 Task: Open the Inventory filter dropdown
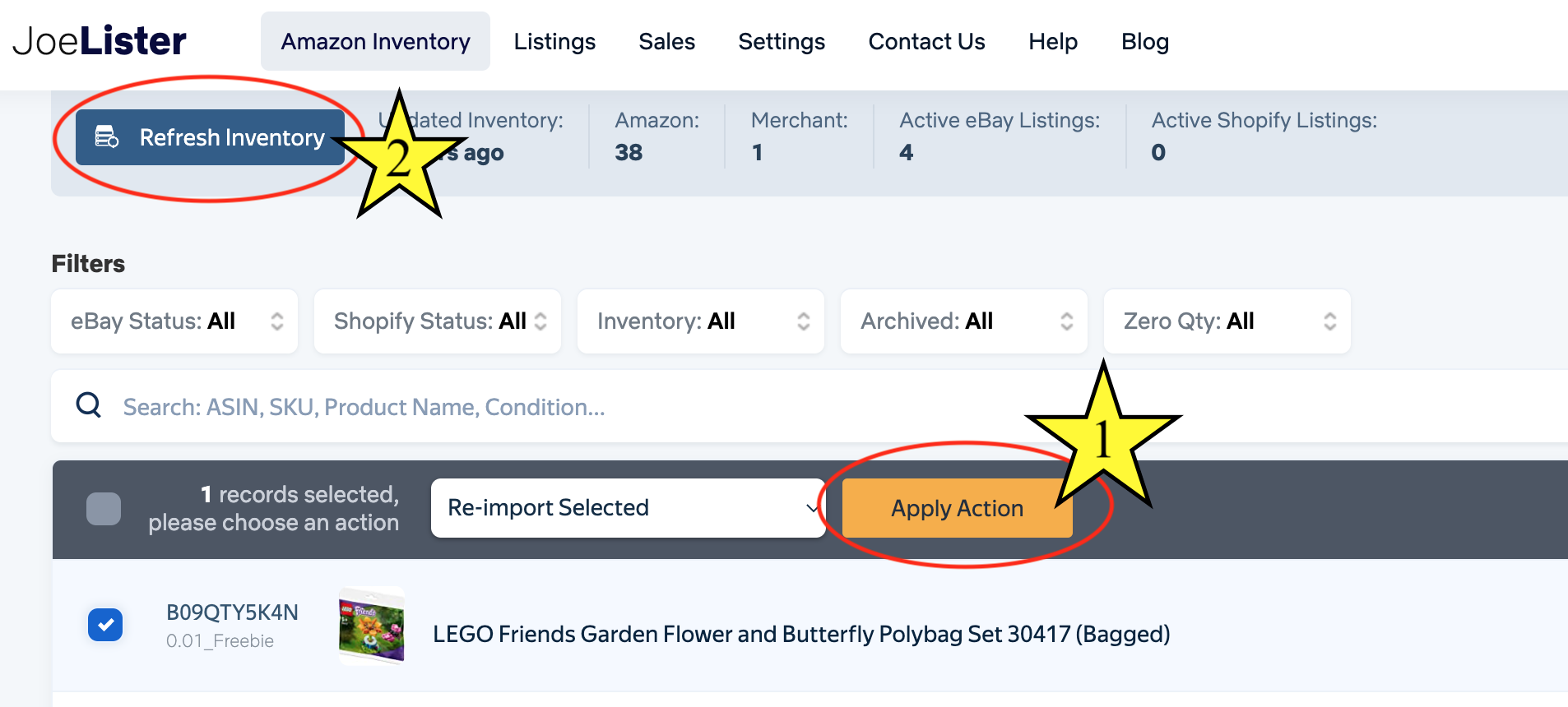click(701, 321)
